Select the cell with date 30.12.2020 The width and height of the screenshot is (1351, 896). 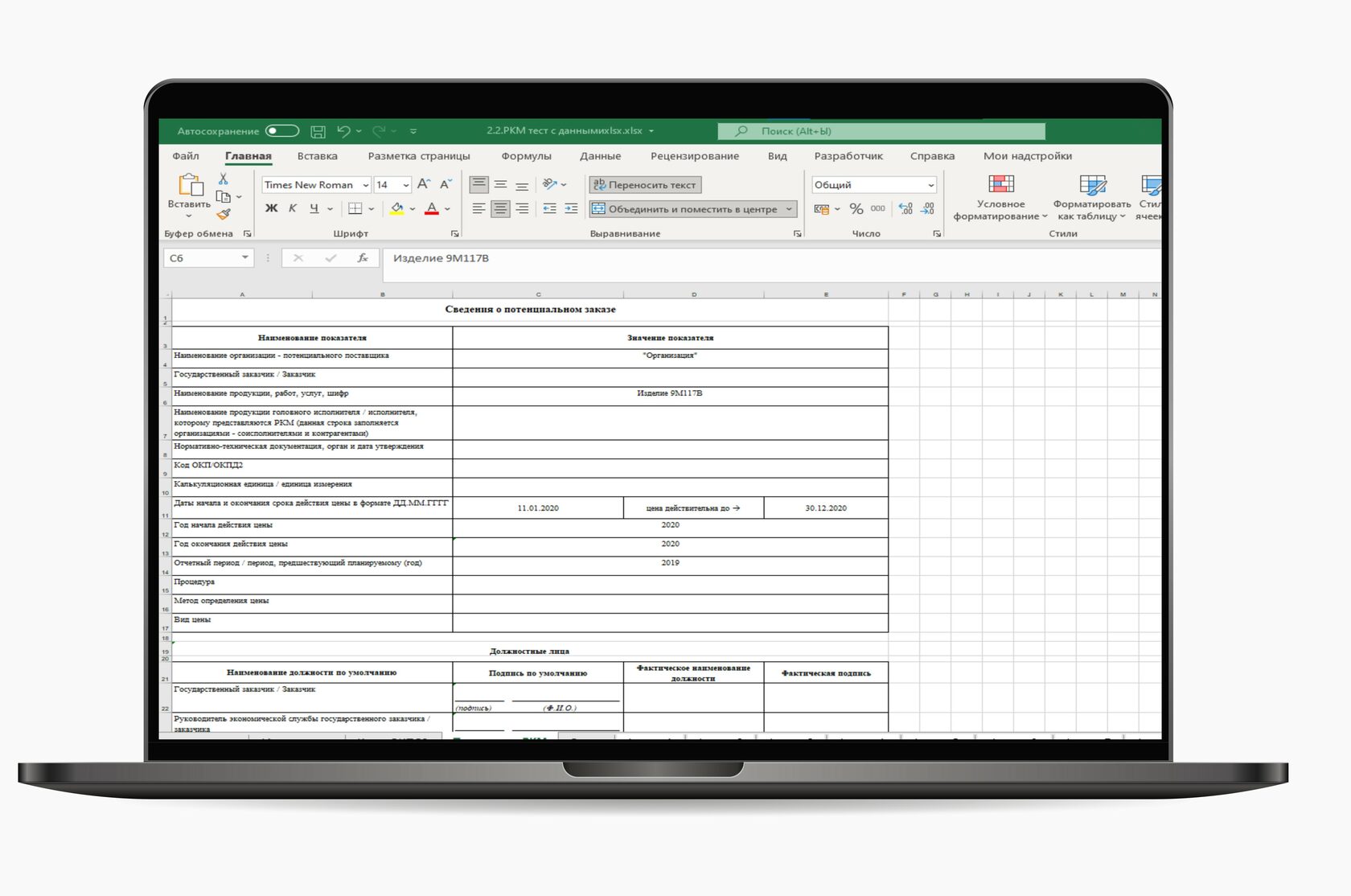coord(826,508)
